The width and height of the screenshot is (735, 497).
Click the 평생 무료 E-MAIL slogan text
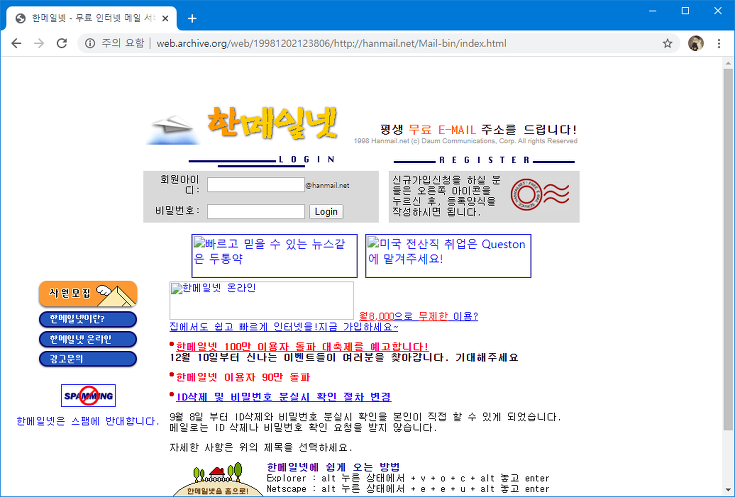(x=479, y=129)
